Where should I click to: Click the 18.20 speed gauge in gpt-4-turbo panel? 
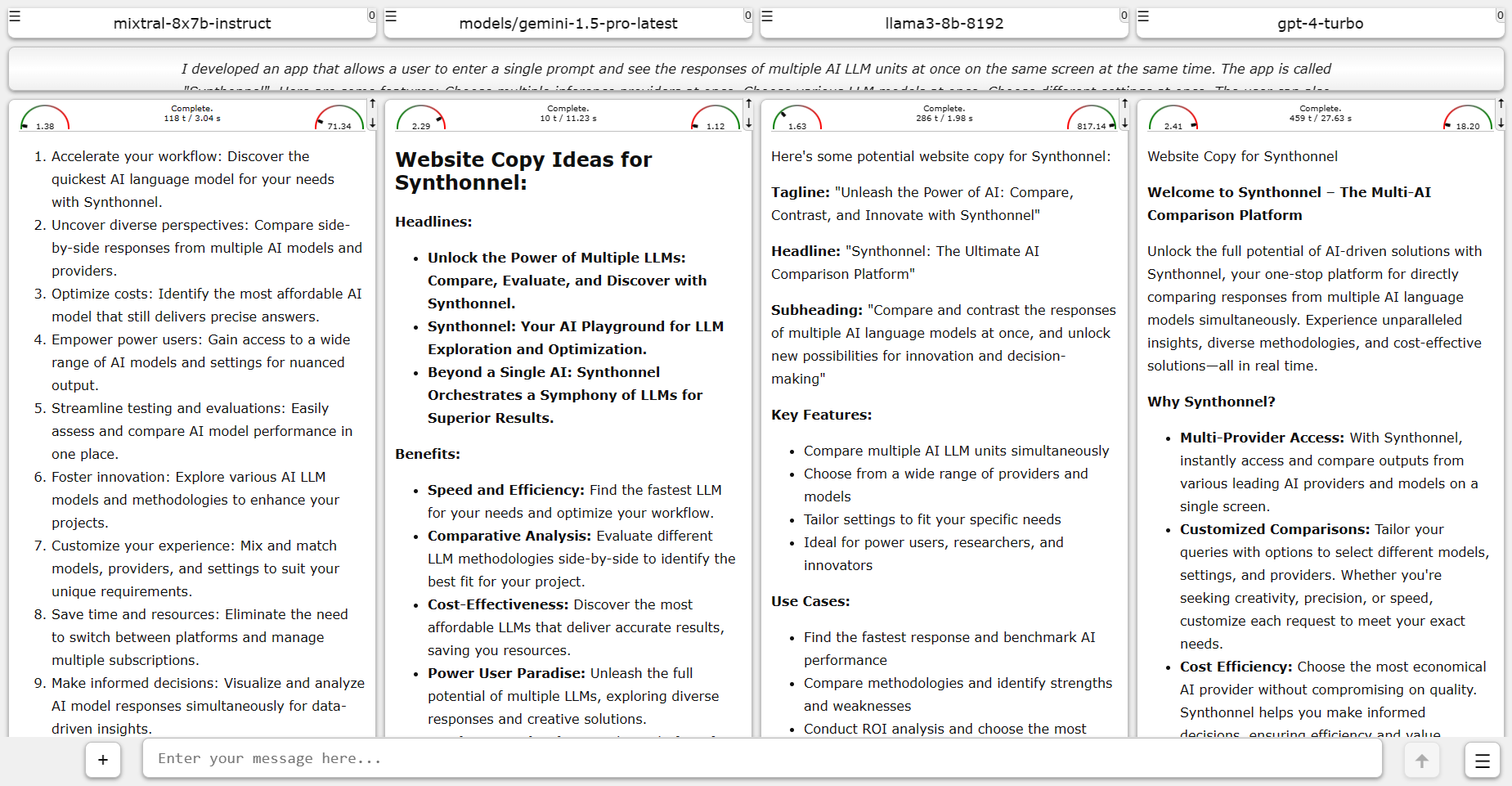[x=1468, y=118]
